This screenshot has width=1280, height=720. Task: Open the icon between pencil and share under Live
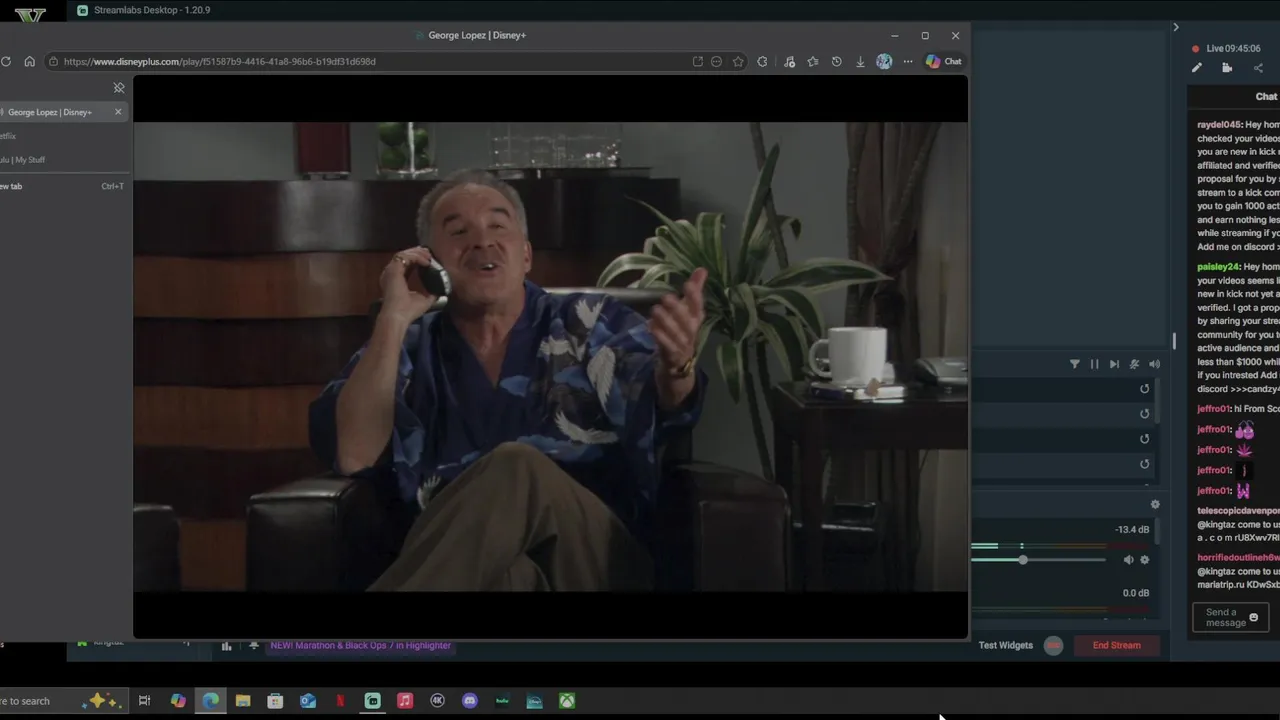tap(1227, 68)
